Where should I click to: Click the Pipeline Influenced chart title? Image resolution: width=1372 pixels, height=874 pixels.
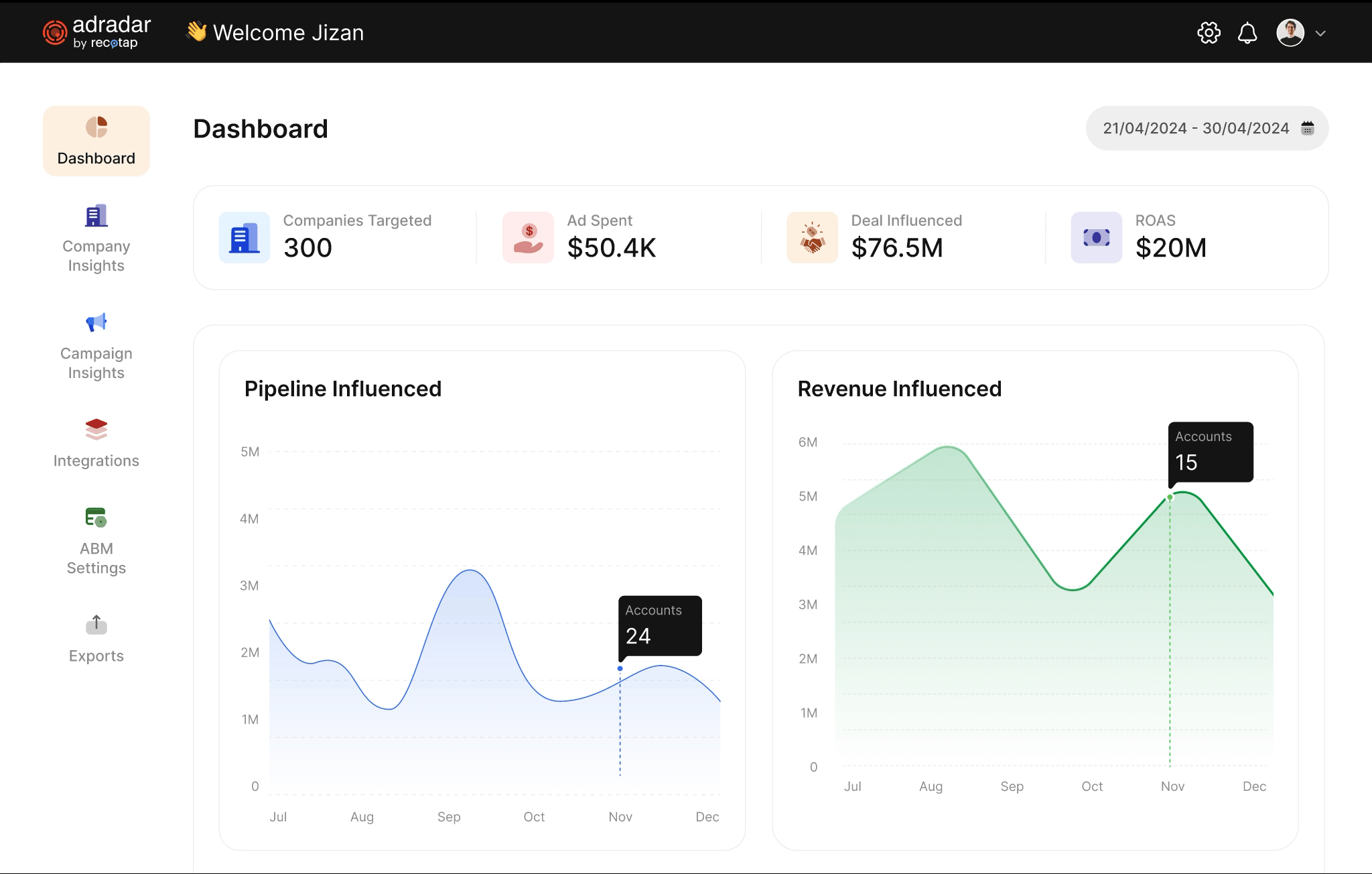[342, 388]
